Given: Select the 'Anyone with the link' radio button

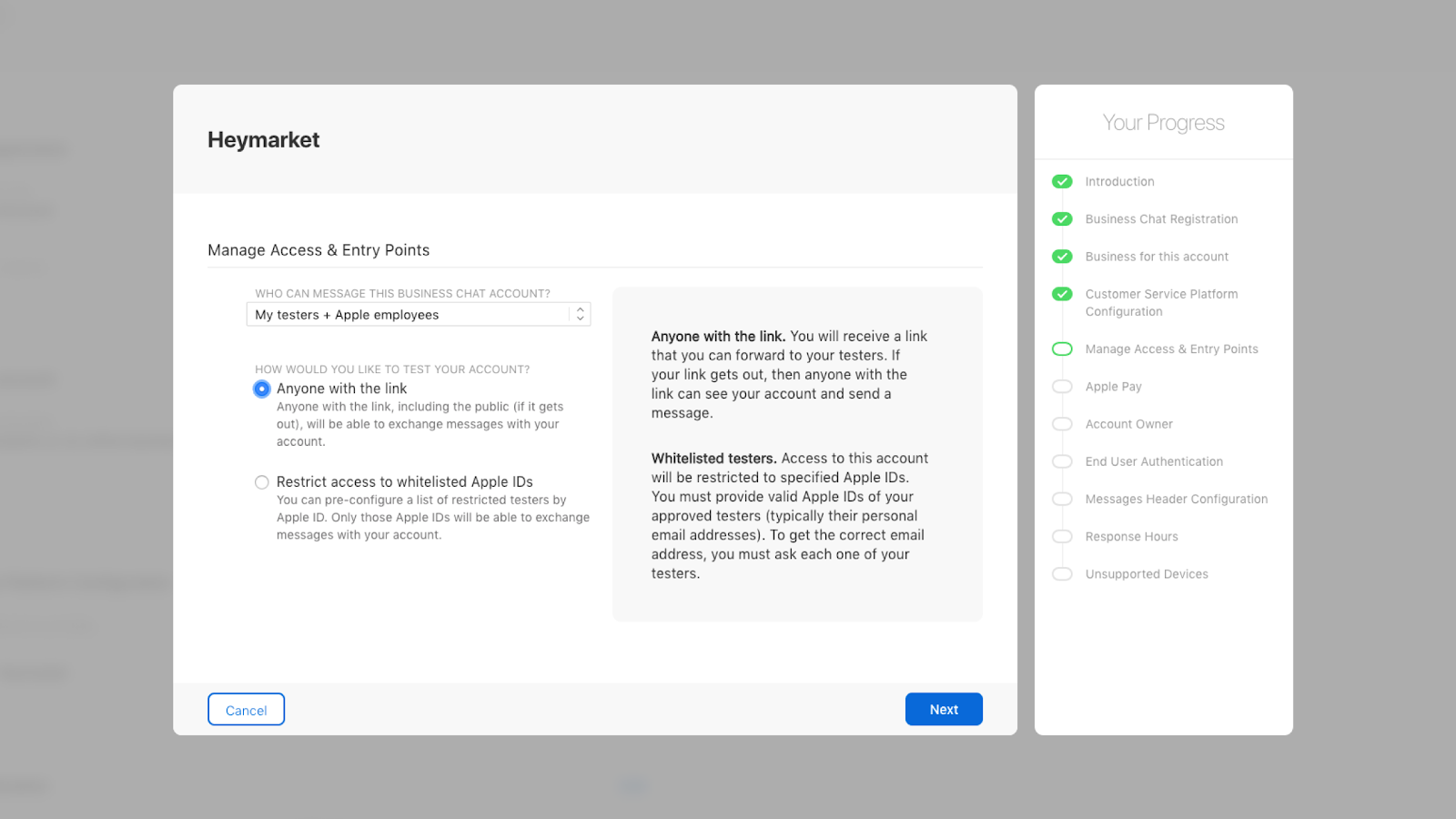Looking at the screenshot, I should [x=262, y=389].
